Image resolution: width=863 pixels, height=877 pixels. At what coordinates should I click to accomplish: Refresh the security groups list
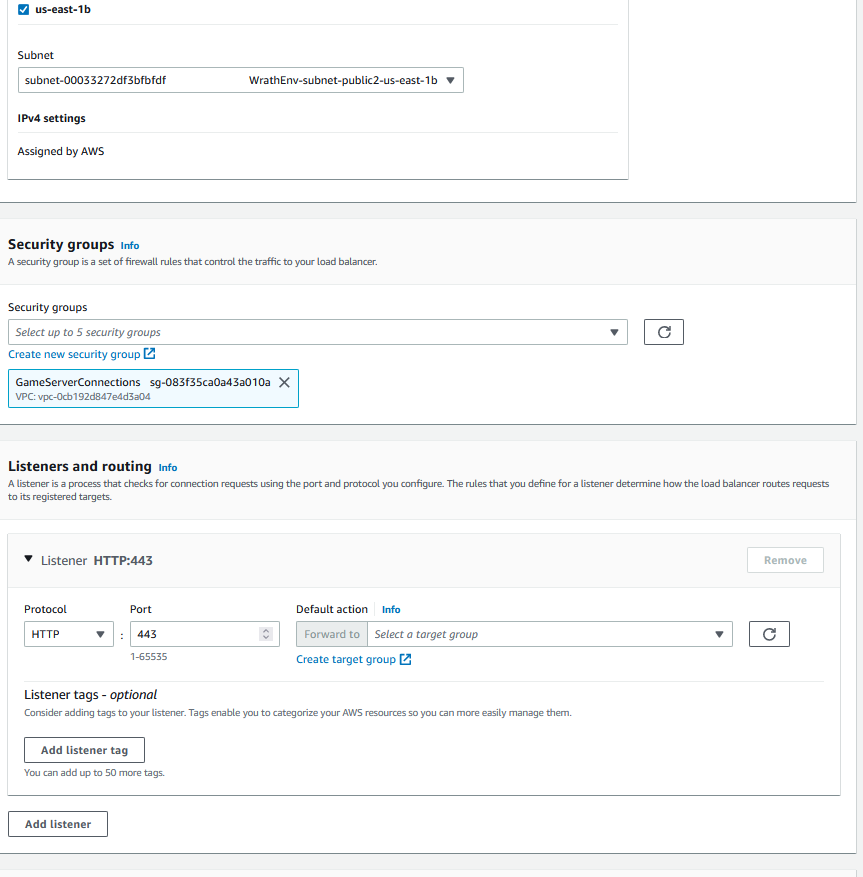663,332
